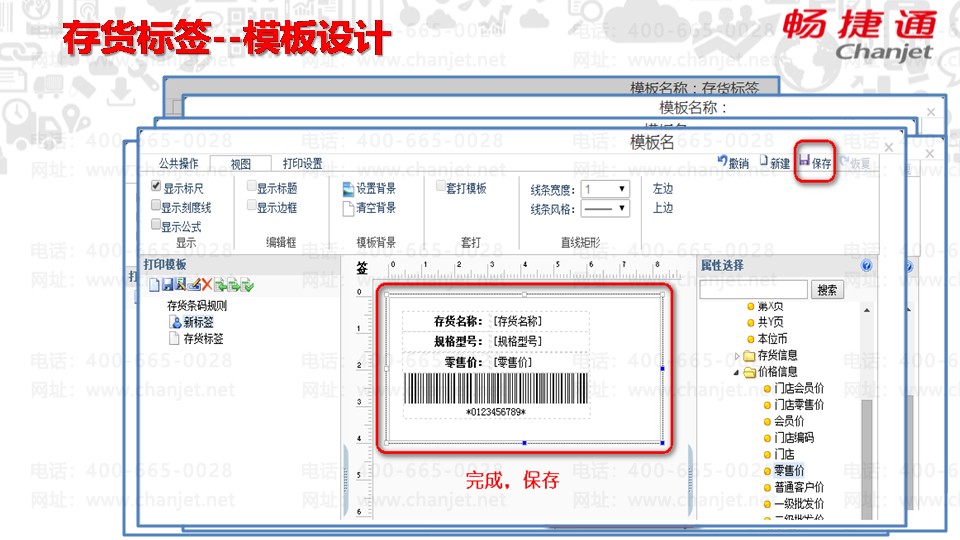Click the new template page icon in 打印模板 toolbar
Image resolution: width=960 pixels, height=540 pixels.
click(x=154, y=285)
